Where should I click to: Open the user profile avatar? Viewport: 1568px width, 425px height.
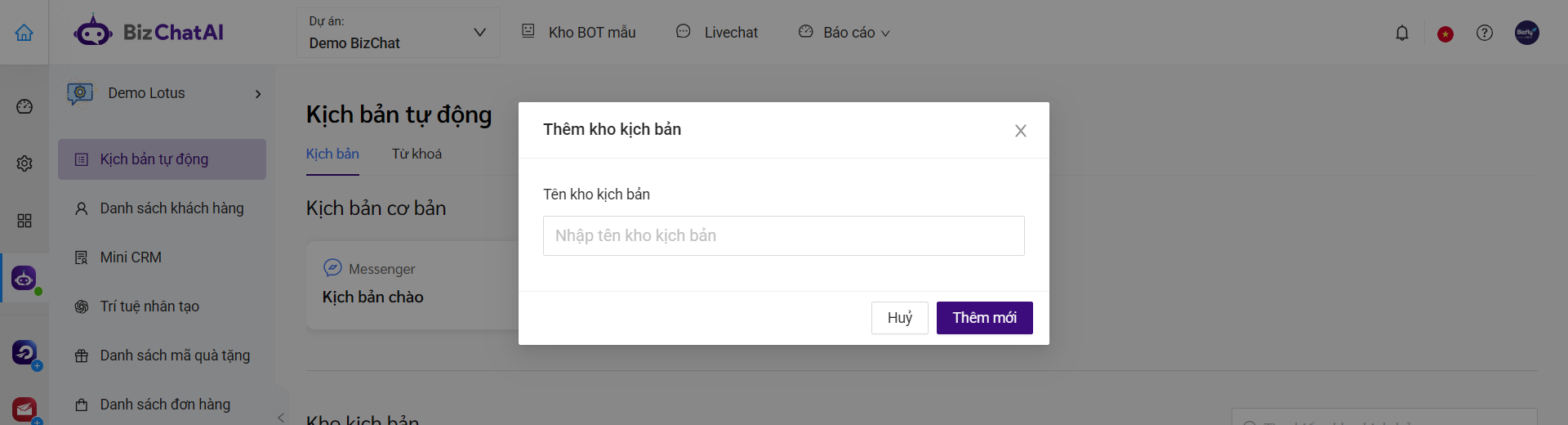pos(1527,33)
